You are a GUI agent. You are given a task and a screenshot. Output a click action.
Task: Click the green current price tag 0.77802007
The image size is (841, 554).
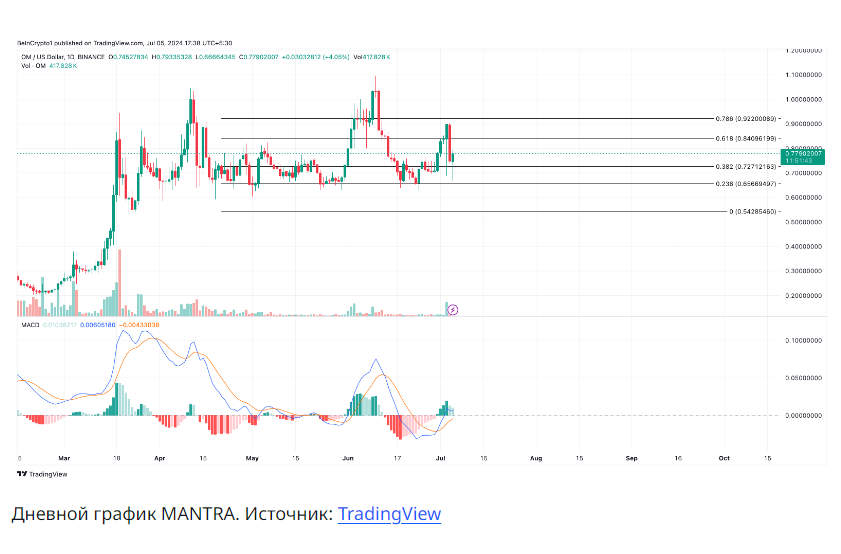pos(803,153)
